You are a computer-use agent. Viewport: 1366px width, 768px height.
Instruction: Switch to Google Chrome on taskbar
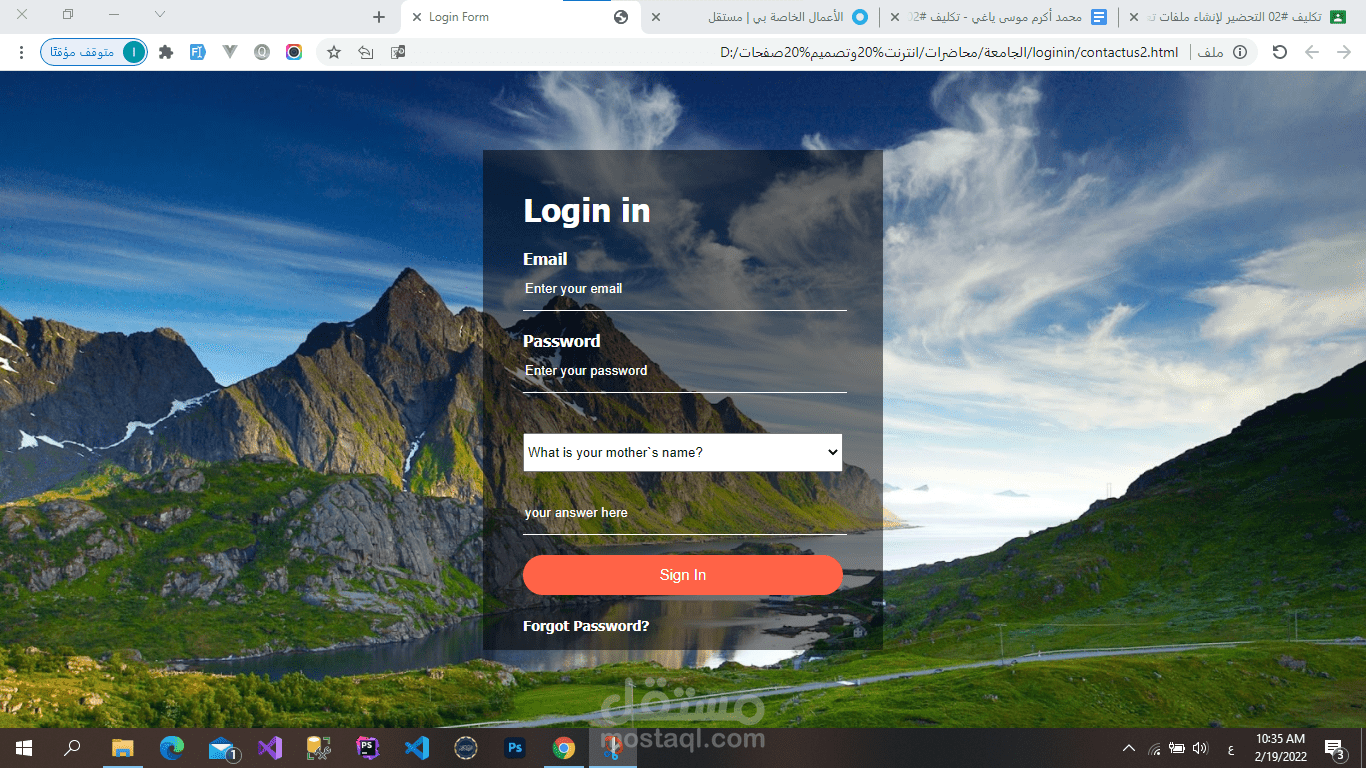coord(564,748)
